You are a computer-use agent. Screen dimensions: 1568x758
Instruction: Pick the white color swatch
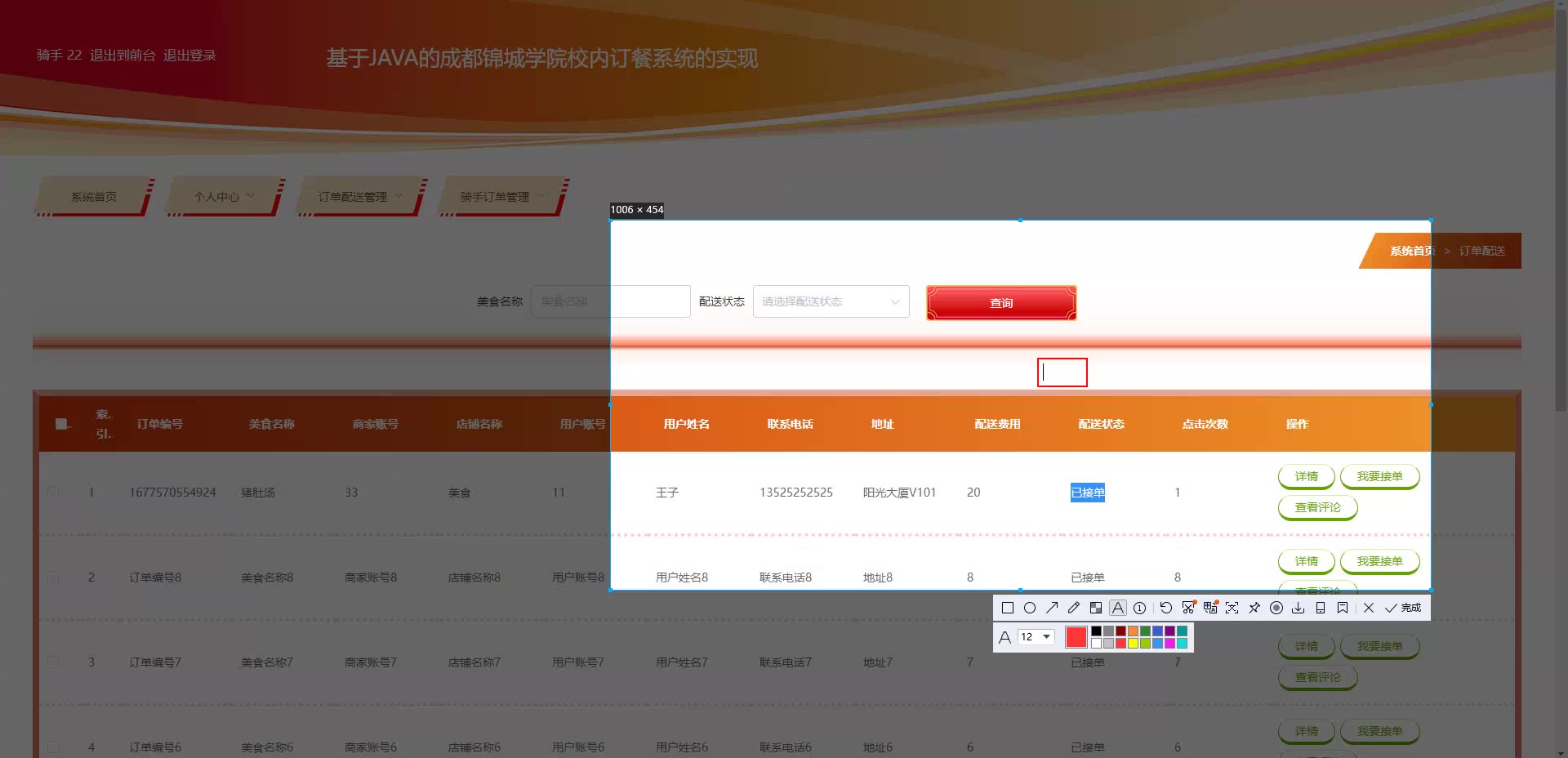point(1096,644)
